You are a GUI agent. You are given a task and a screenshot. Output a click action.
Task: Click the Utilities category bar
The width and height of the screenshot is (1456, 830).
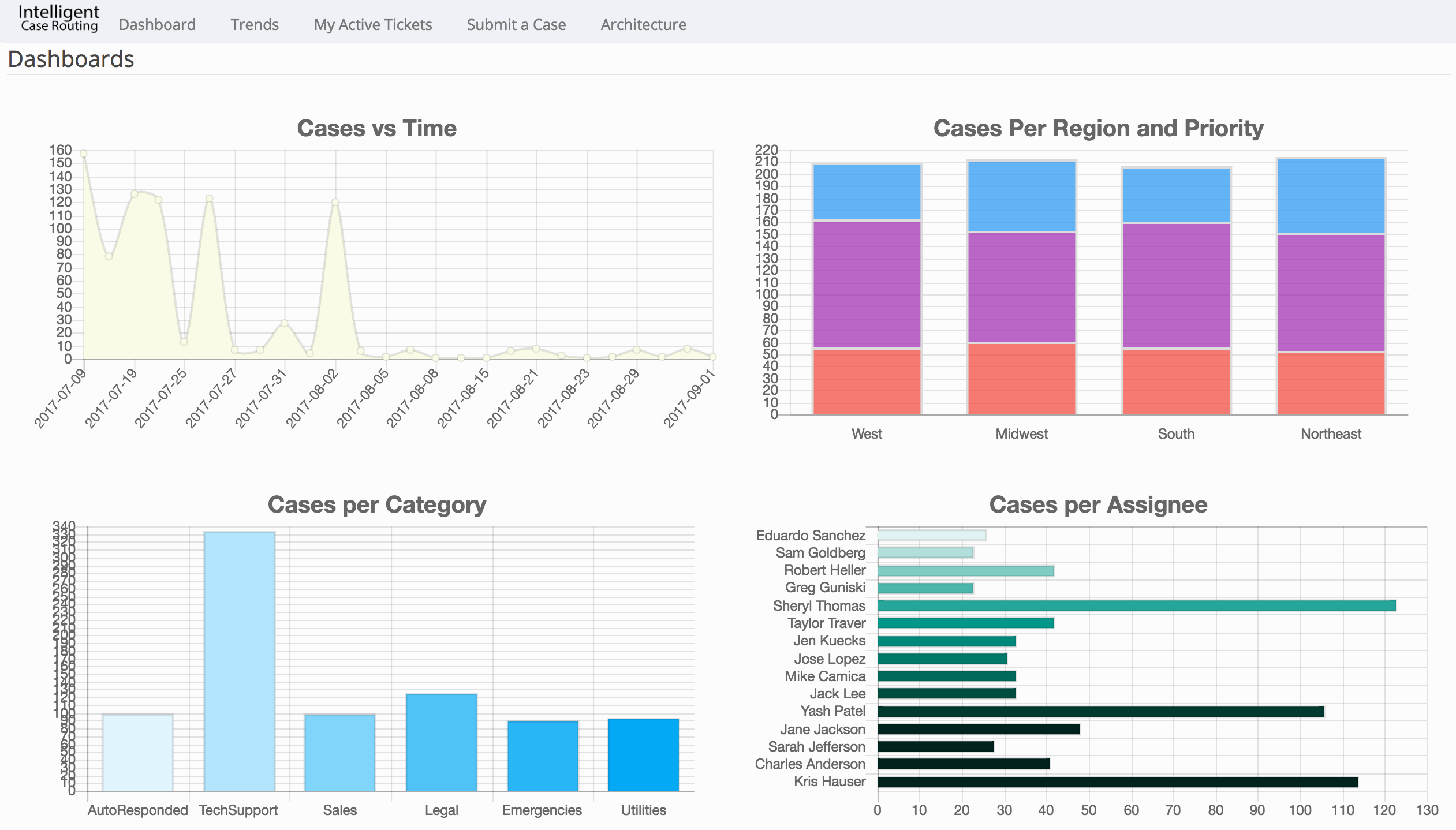tap(644, 755)
